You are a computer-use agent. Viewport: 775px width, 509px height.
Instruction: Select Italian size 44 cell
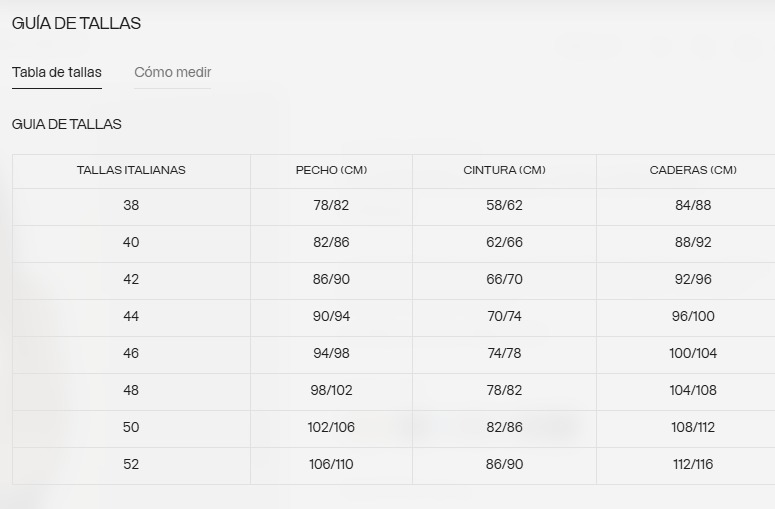click(131, 316)
